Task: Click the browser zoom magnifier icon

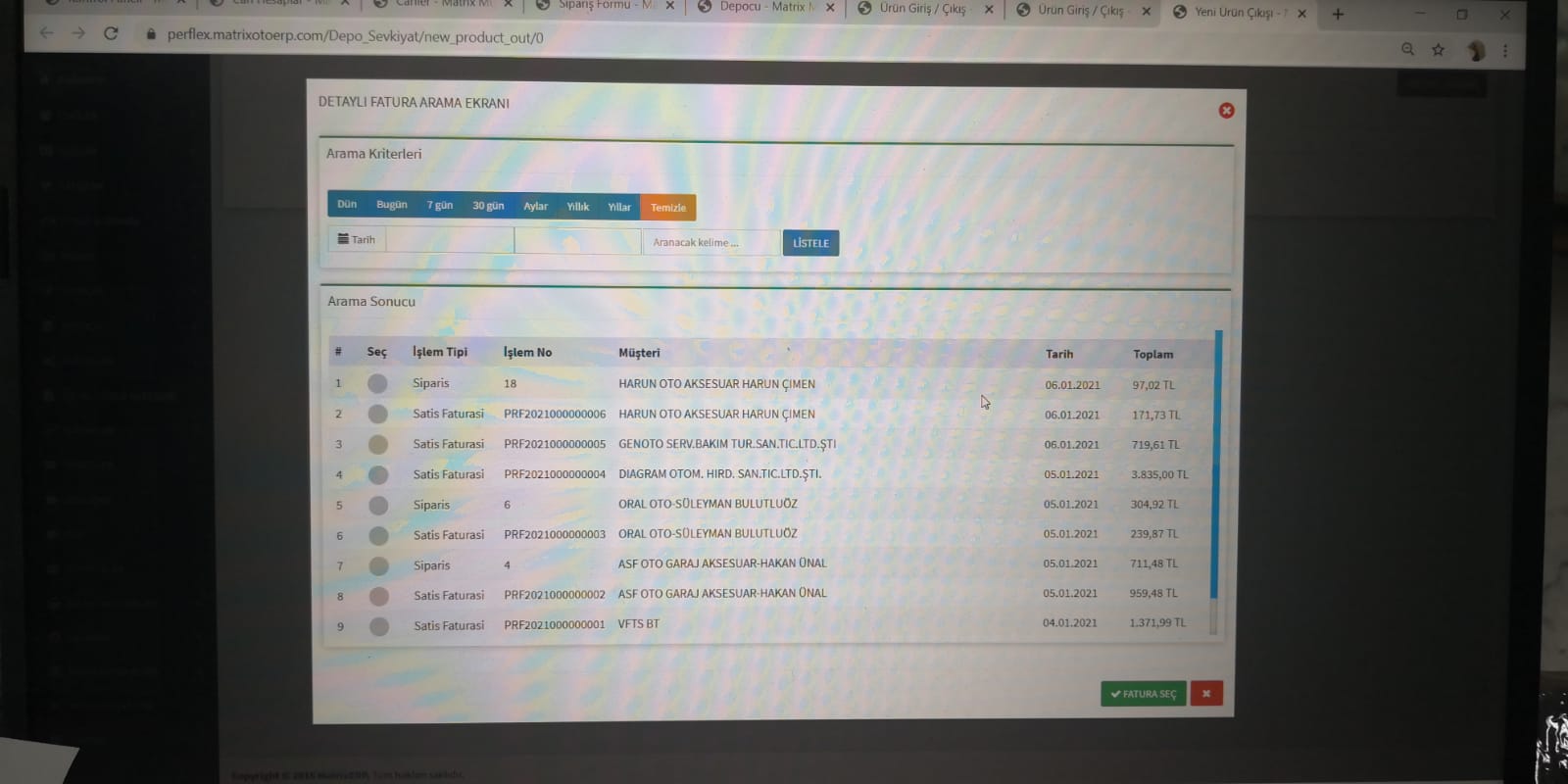Action: [x=1408, y=49]
